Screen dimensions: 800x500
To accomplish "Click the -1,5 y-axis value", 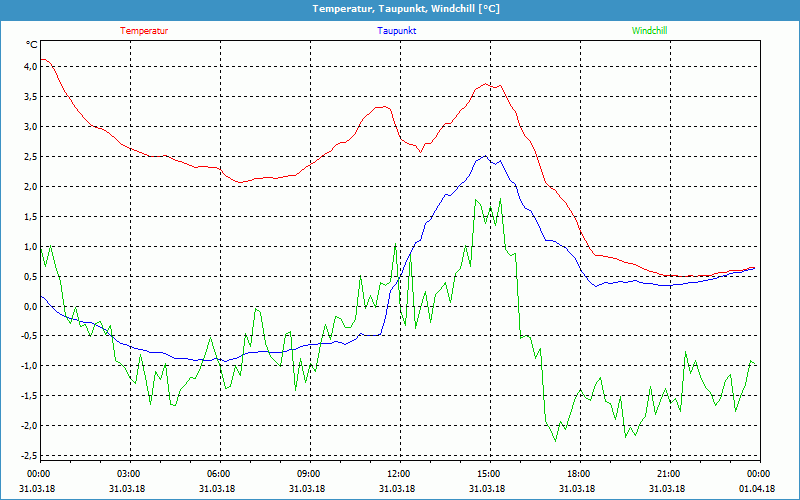I will 29,395.
